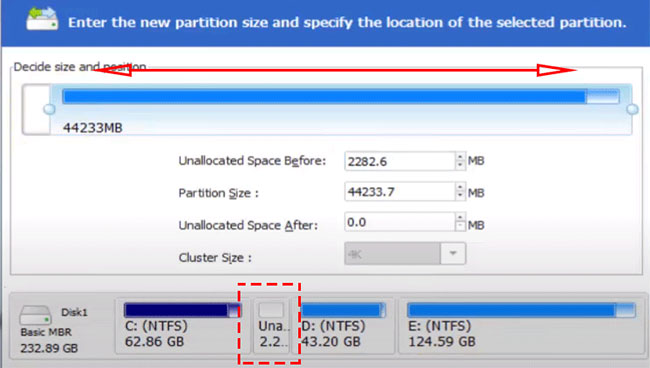
Task: Select the right partition resize handle
Action: (632, 109)
